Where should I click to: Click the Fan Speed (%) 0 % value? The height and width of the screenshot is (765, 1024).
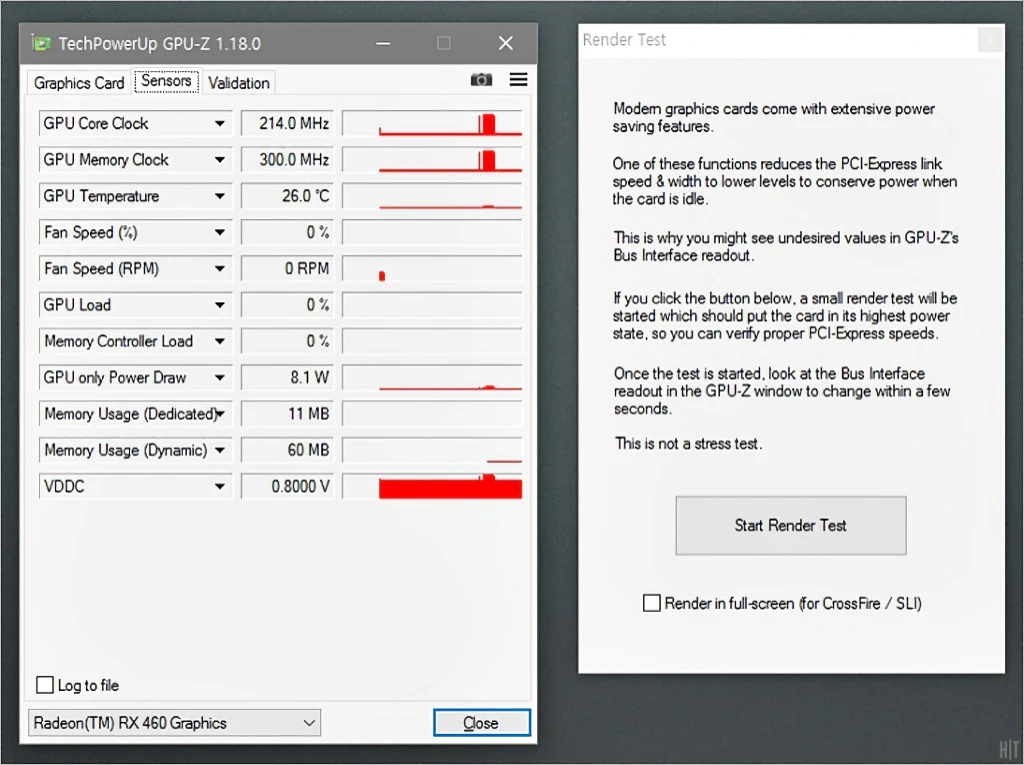287,233
